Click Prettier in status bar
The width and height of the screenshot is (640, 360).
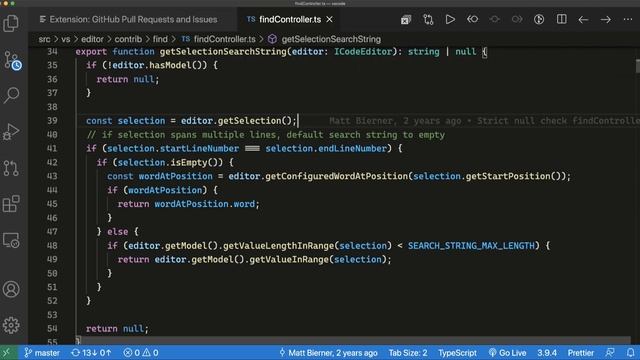(580, 353)
